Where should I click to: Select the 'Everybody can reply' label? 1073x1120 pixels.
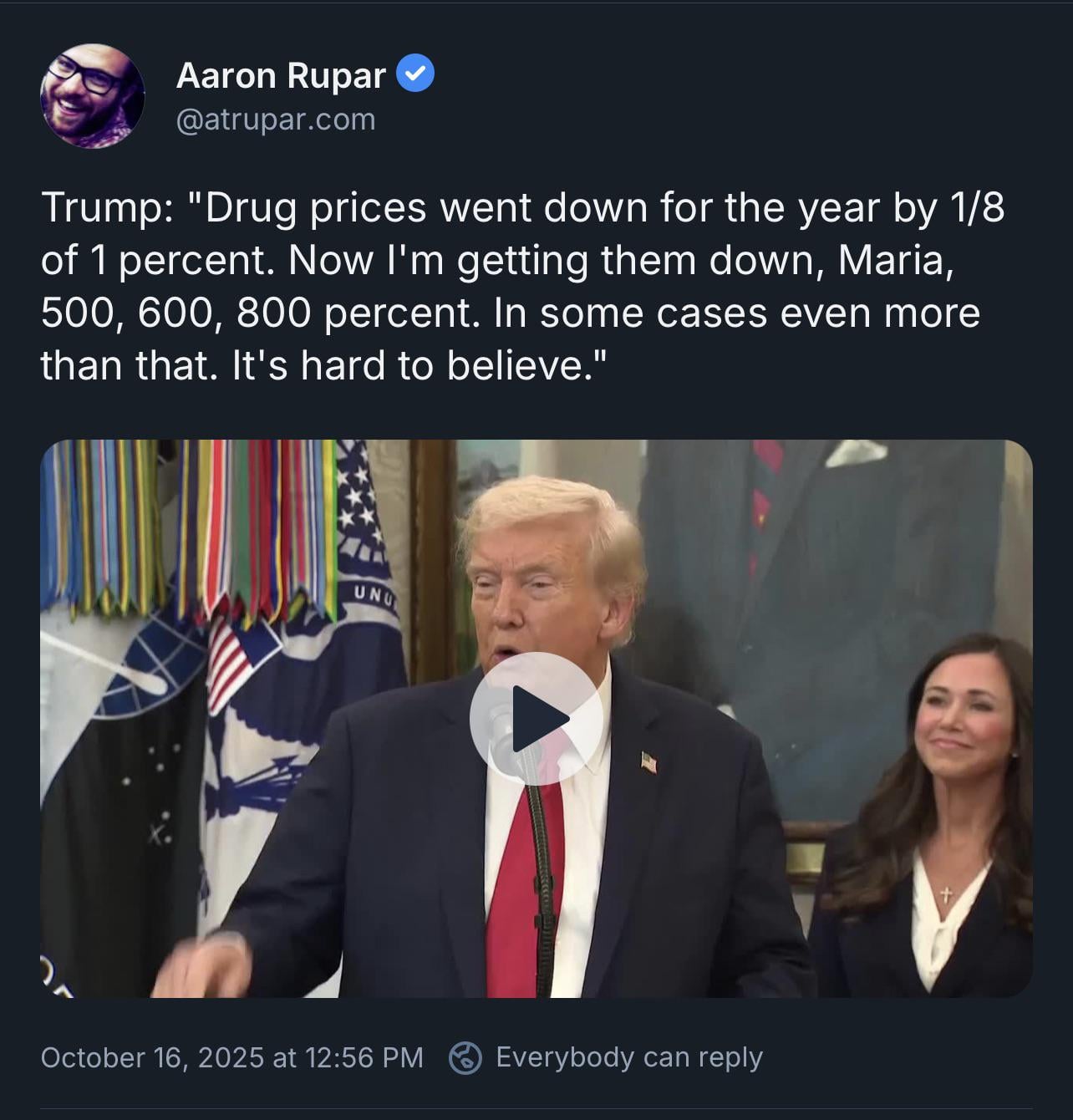629,1057
